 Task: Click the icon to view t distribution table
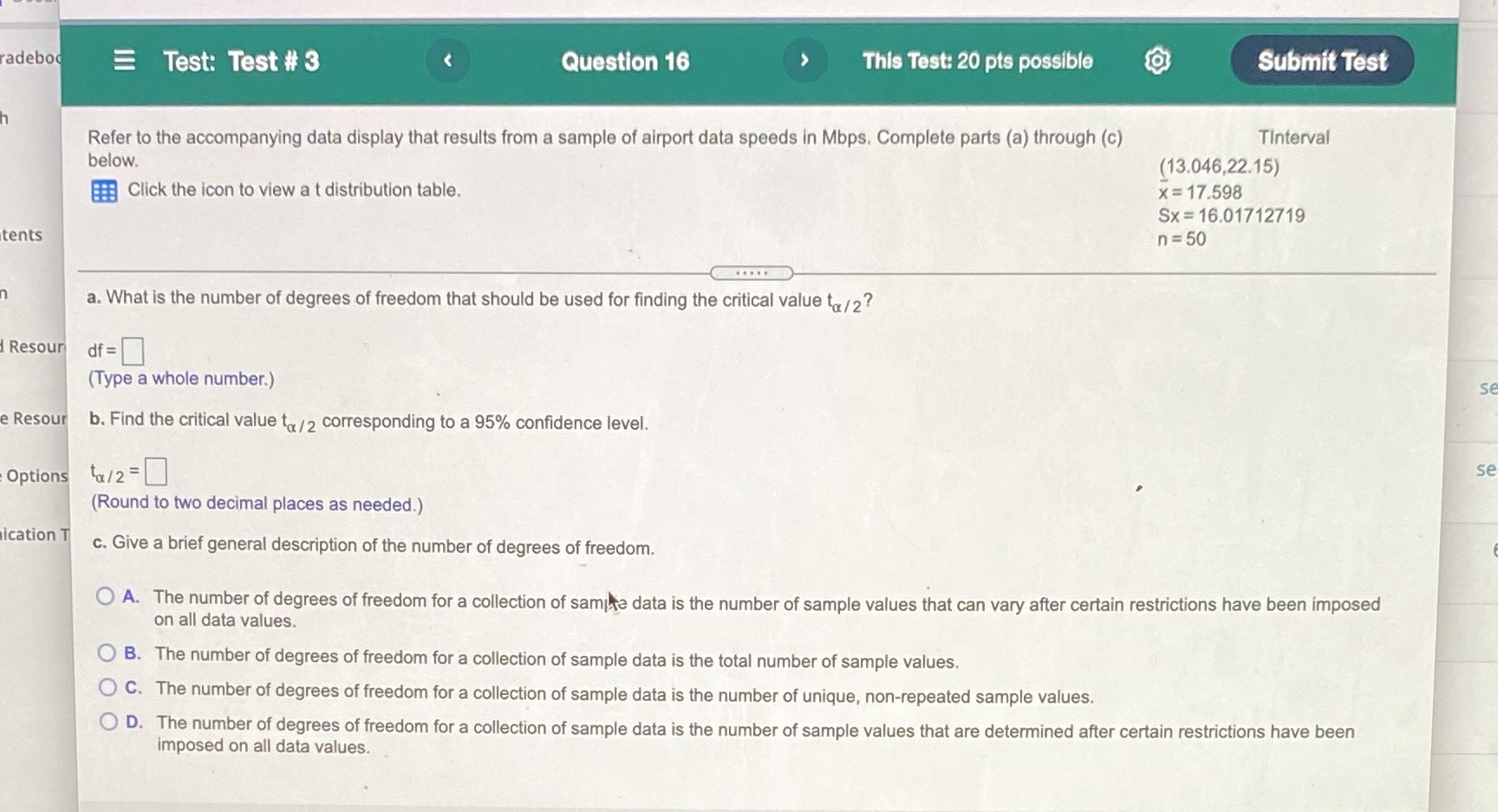[103, 191]
